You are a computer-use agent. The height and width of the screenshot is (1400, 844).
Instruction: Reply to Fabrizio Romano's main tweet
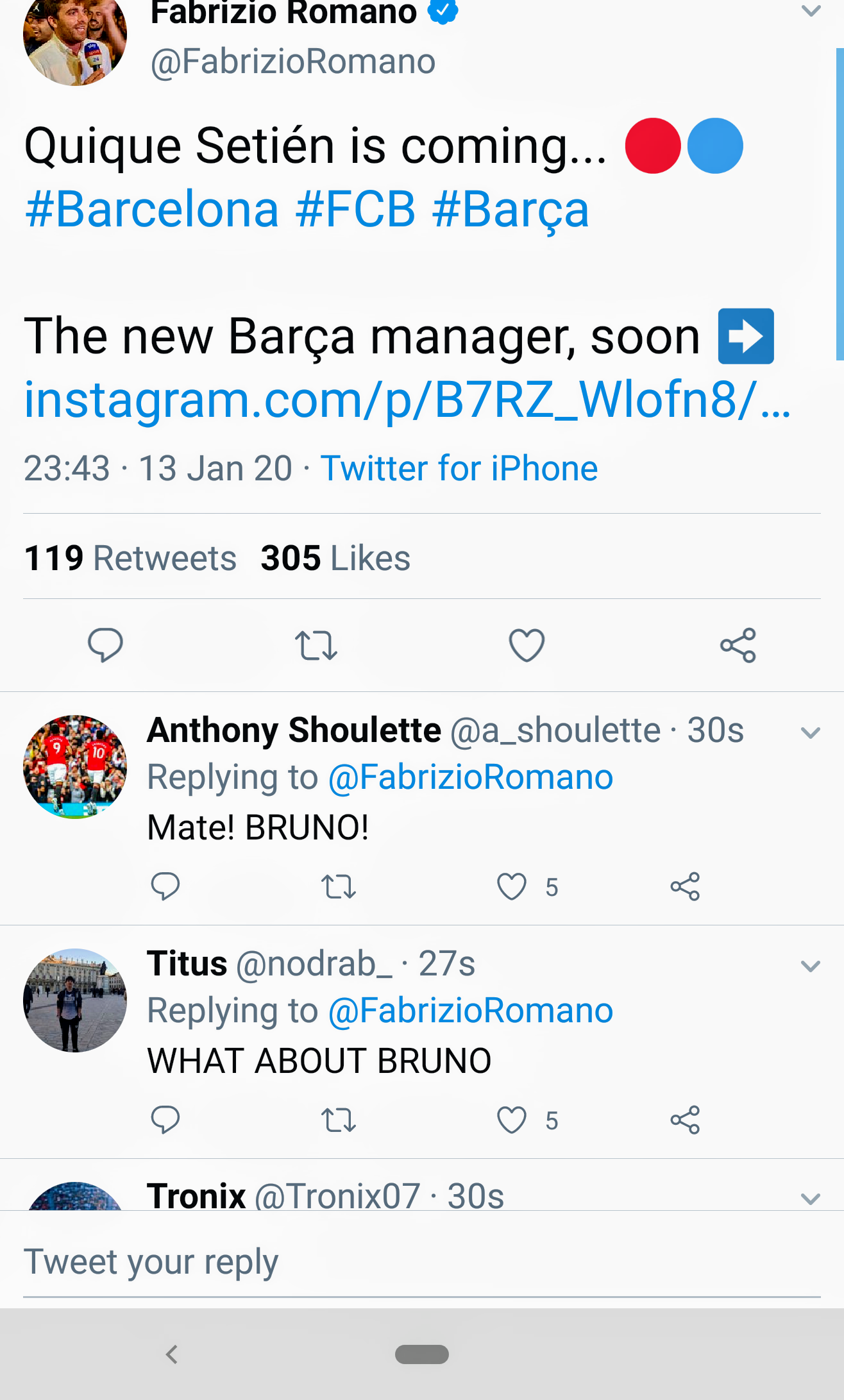pyautogui.click(x=105, y=645)
